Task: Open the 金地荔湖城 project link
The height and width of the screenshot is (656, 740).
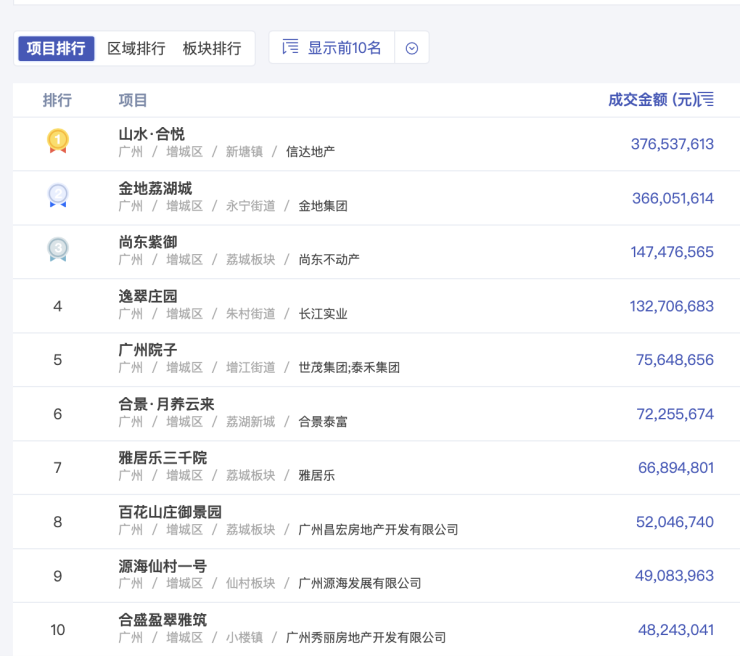Action: [155, 188]
